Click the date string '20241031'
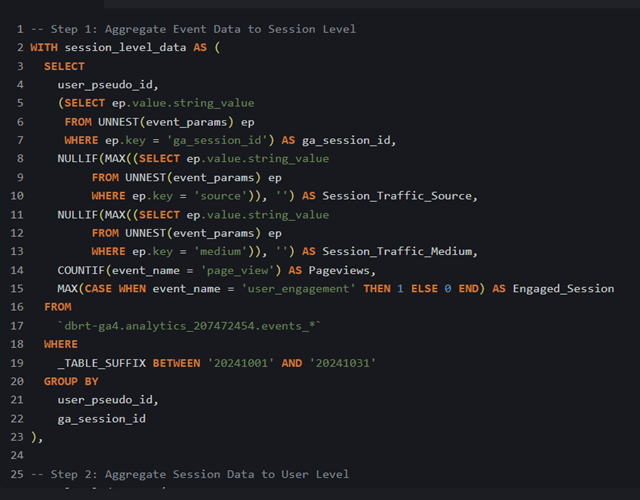Image resolution: width=640 pixels, height=500 pixels. (x=342, y=363)
